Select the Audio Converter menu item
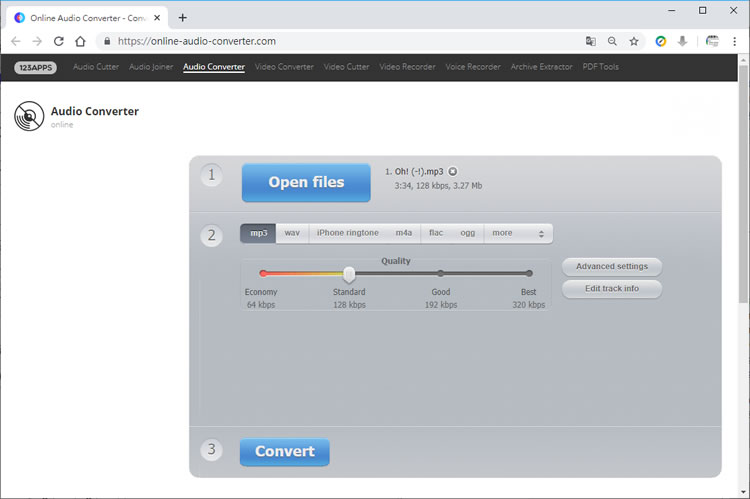This screenshot has height=499, width=750. (x=214, y=67)
